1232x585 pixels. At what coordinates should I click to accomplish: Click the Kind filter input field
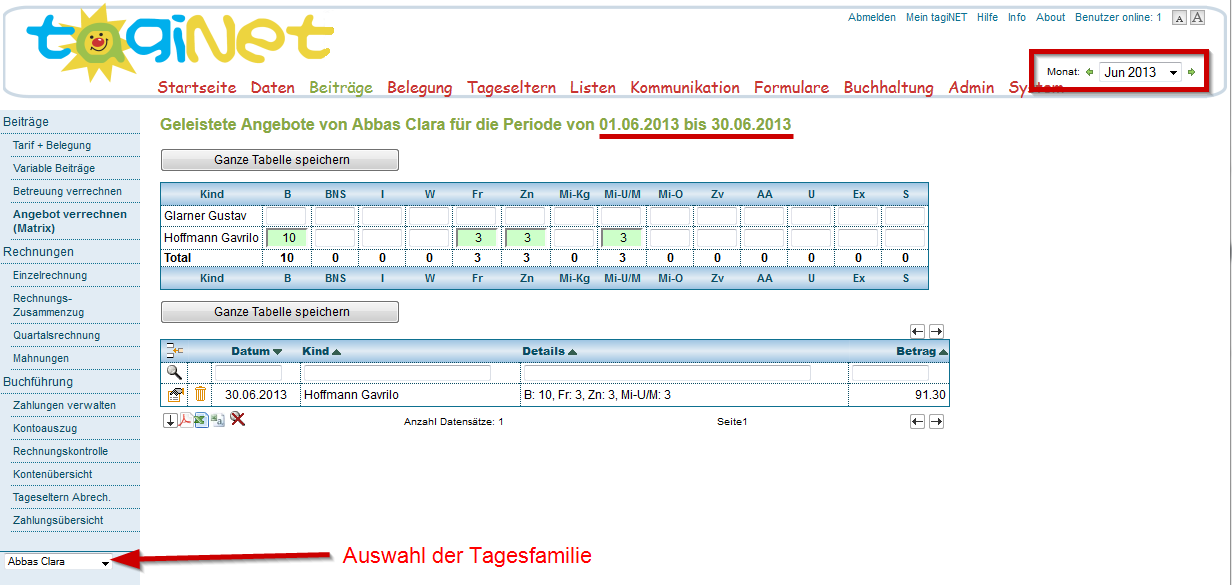(396, 373)
